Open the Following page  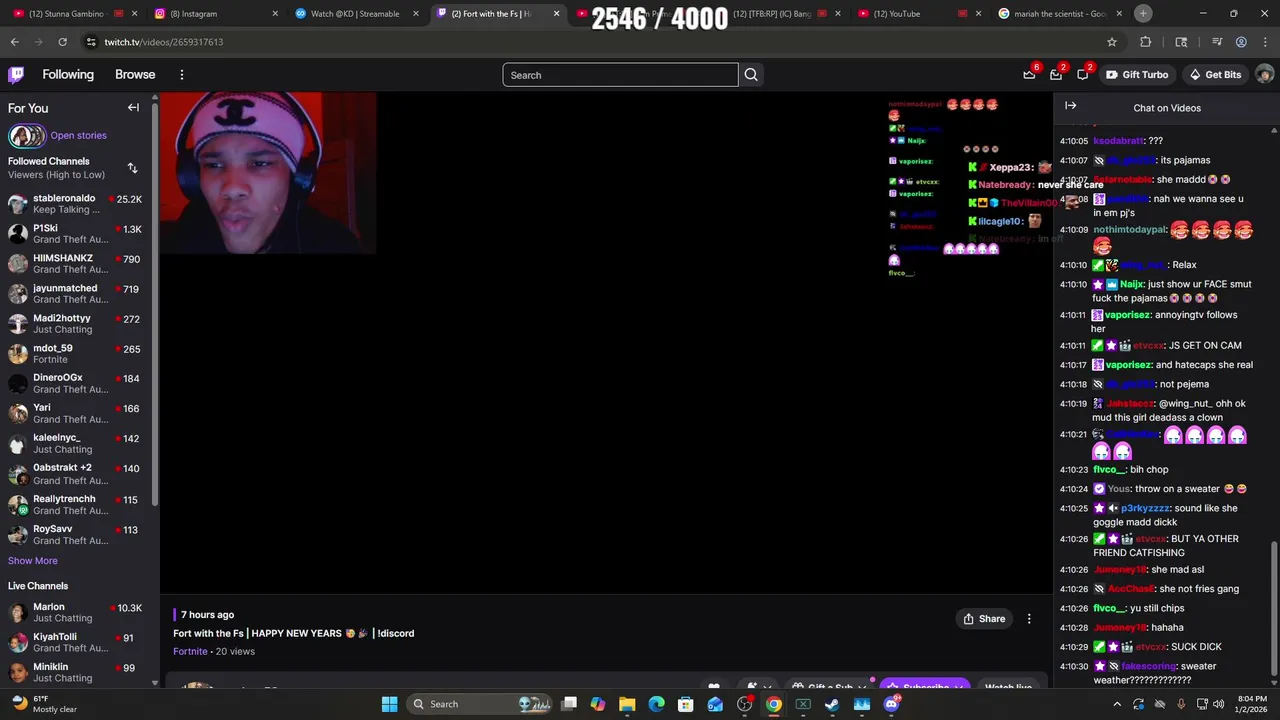tap(68, 75)
